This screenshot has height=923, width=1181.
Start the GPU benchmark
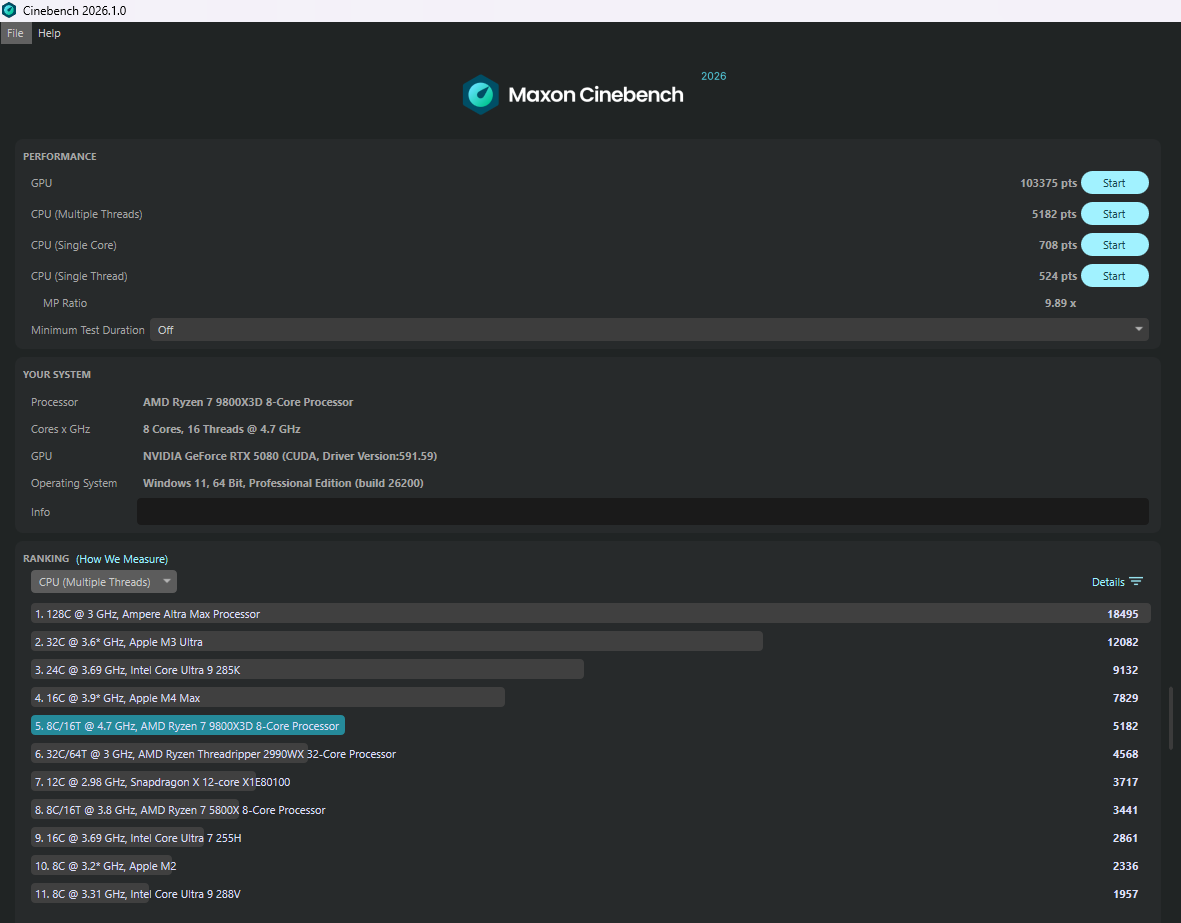click(x=1114, y=183)
